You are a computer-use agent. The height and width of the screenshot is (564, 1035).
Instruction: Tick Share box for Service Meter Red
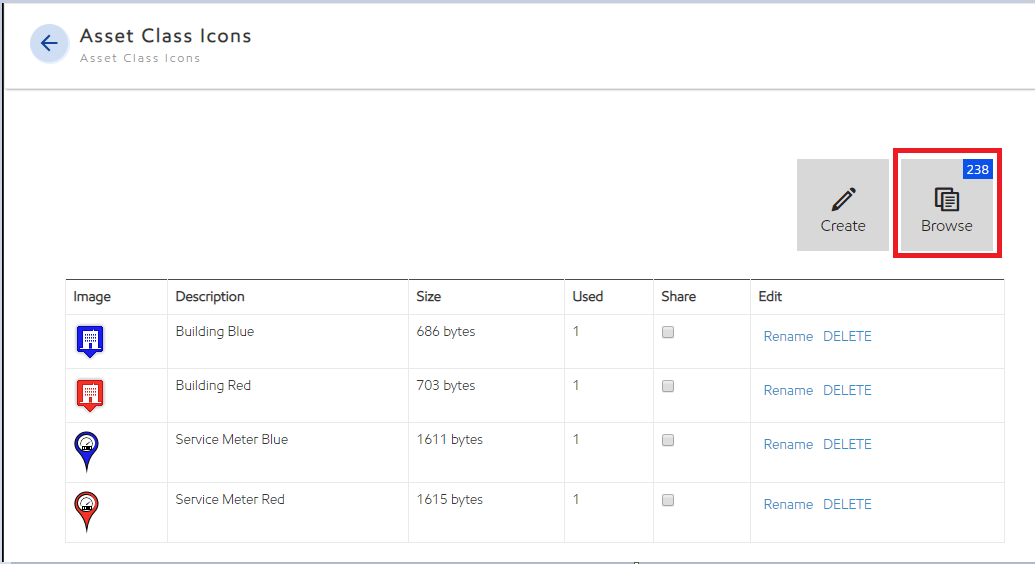(x=668, y=500)
